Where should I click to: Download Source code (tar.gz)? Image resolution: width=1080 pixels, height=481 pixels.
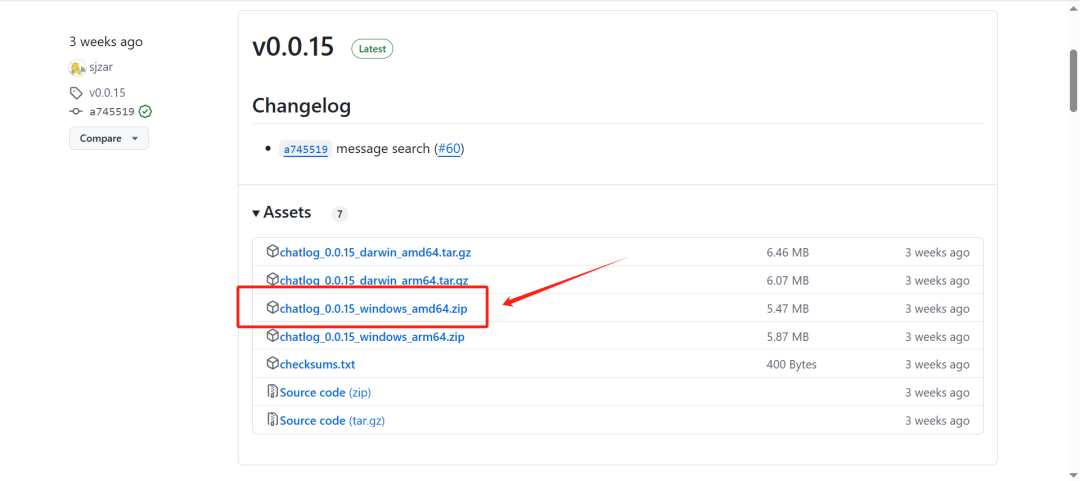click(332, 421)
